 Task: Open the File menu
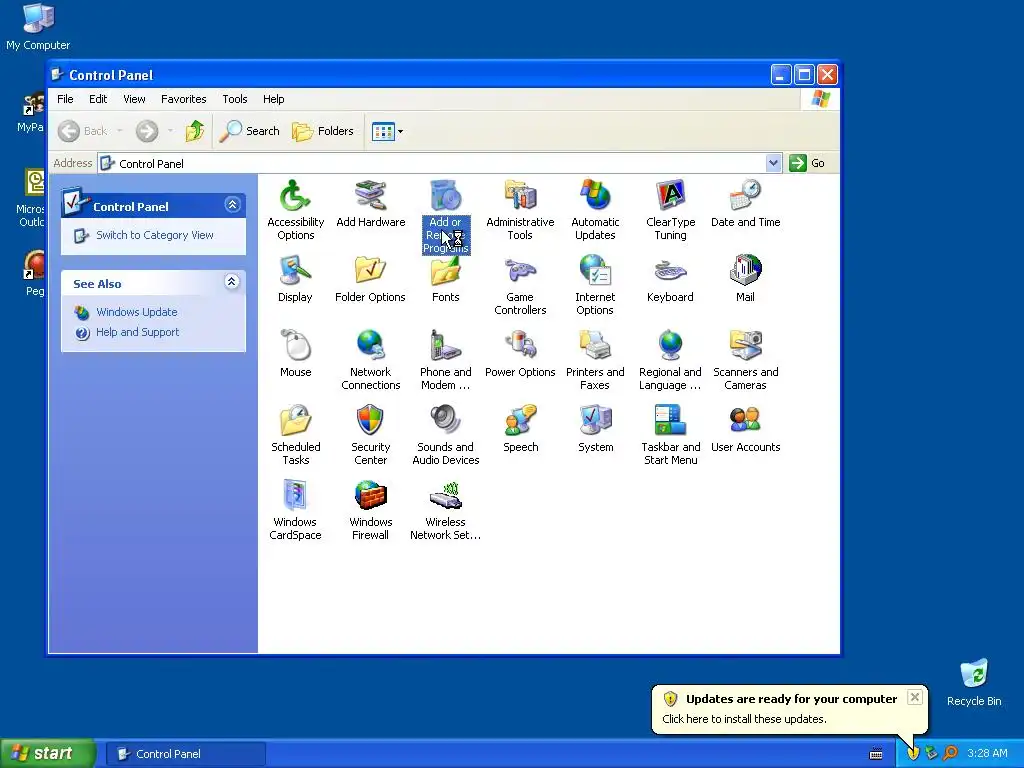[x=65, y=99]
